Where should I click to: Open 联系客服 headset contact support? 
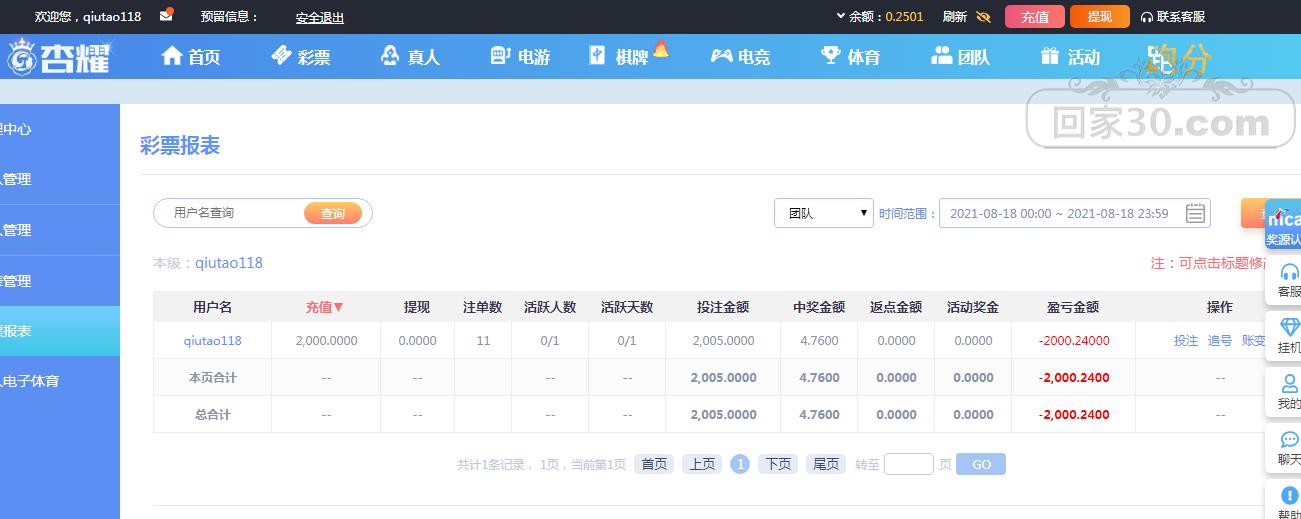click(1172, 17)
